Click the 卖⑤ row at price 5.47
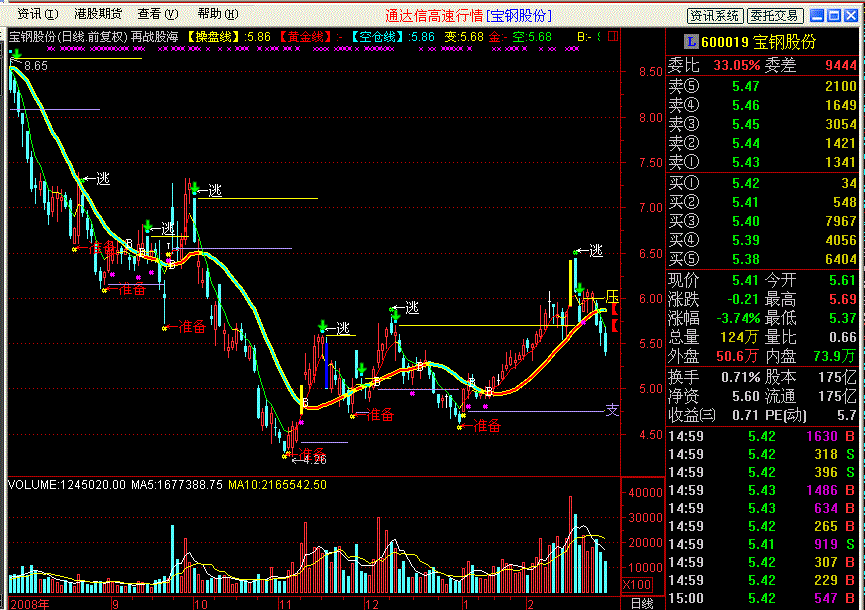Screen dimensions: 865x610 coord(762,86)
